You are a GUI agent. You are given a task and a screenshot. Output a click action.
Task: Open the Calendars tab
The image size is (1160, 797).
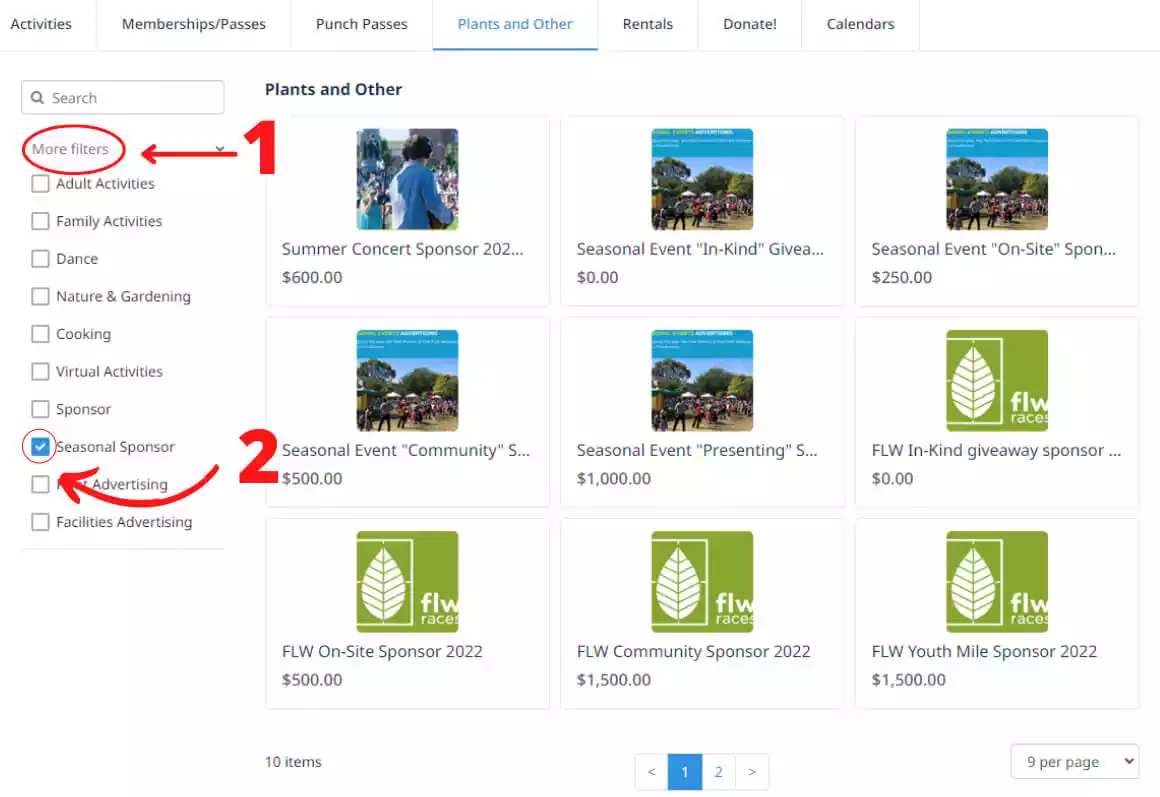pos(860,24)
